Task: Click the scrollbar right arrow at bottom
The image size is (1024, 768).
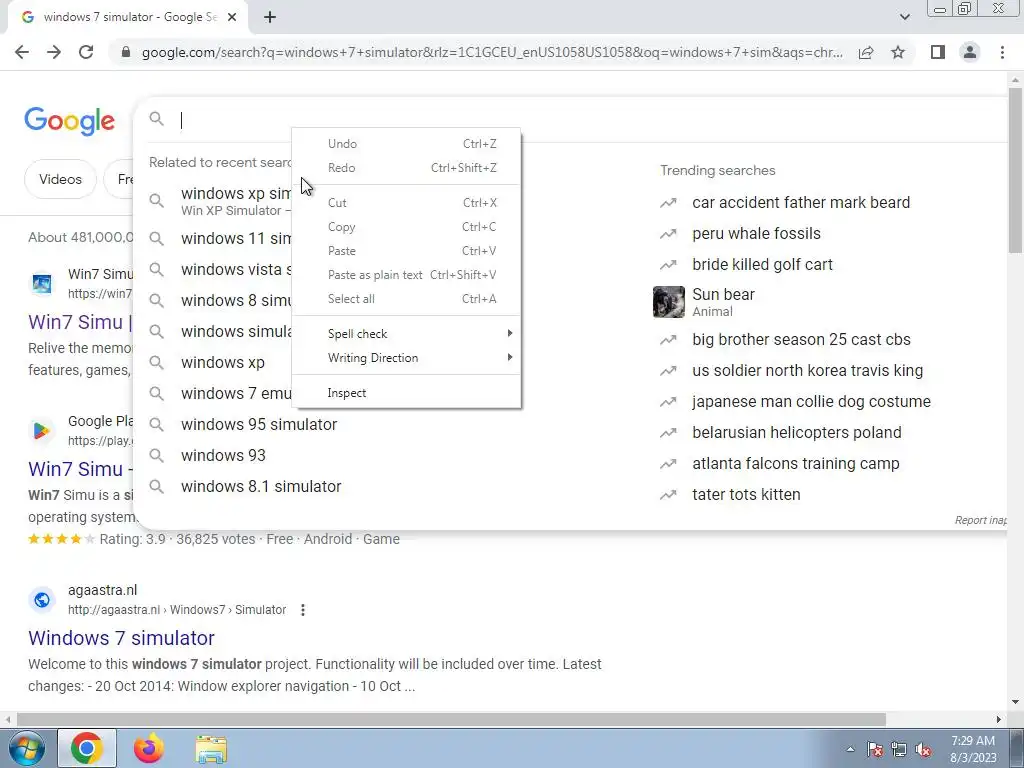Action: pos(999,719)
